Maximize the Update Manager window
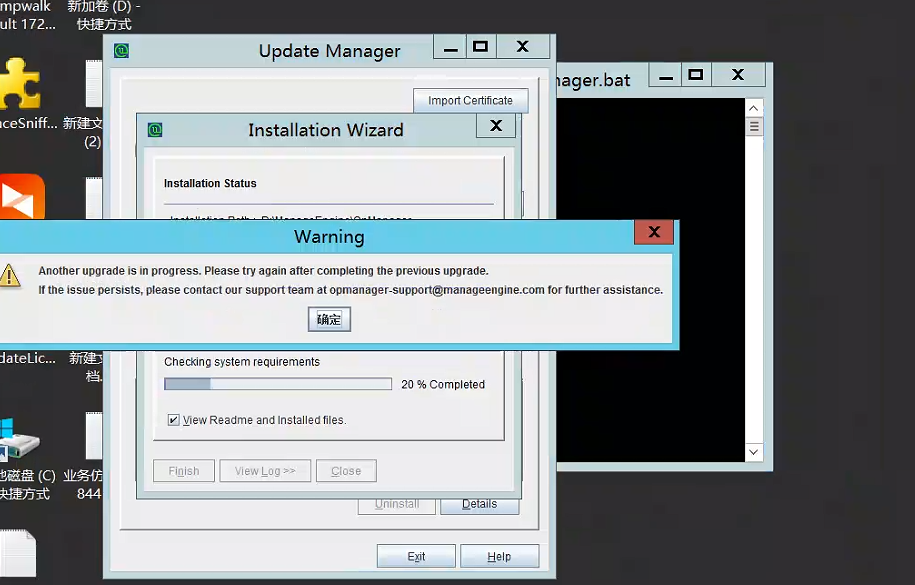The width and height of the screenshot is (915, 585). pyautogui.click(x=481, y=47)
